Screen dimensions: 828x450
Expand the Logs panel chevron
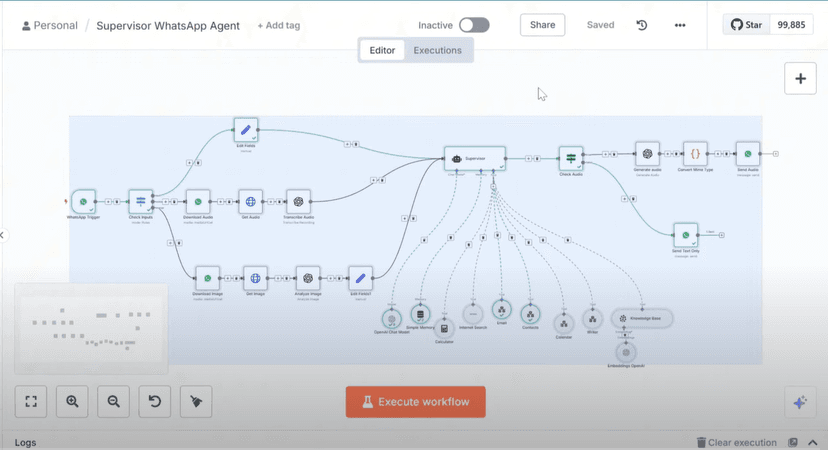(813, 443)
